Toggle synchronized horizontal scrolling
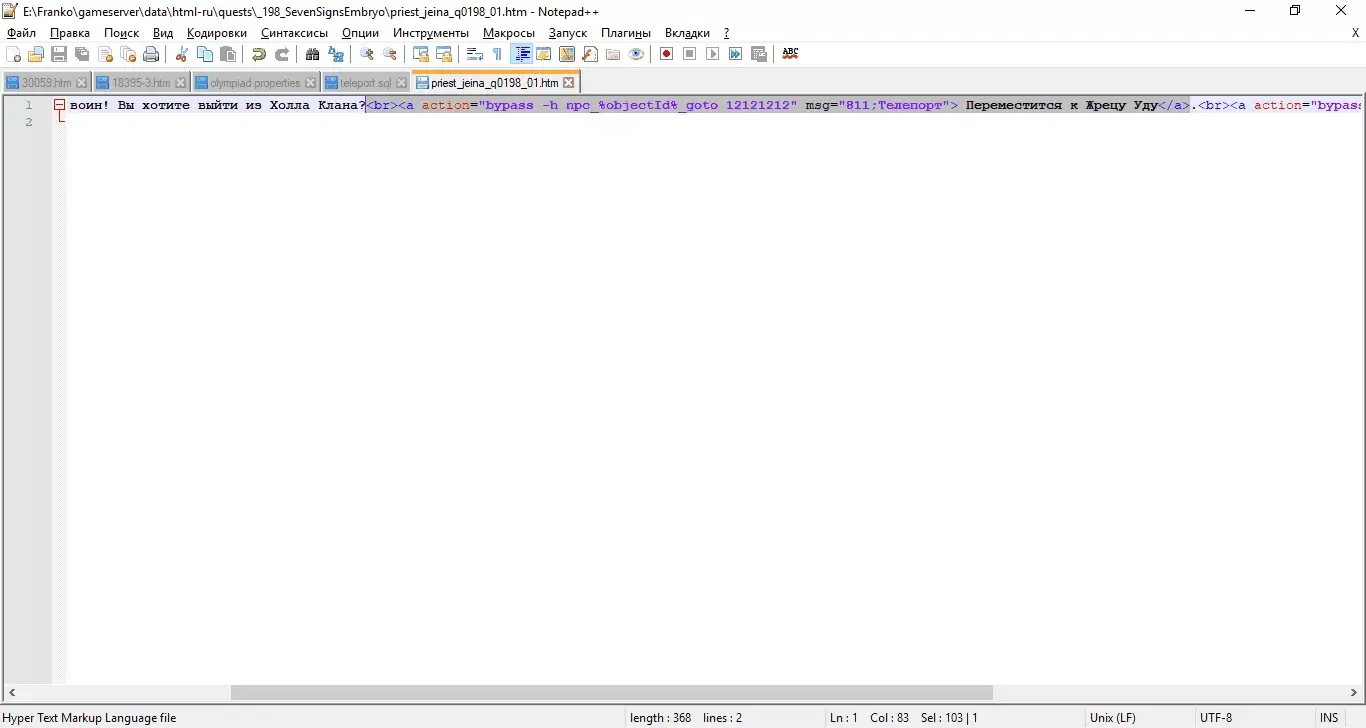1366x728 pixels. [x=444, y=54]
